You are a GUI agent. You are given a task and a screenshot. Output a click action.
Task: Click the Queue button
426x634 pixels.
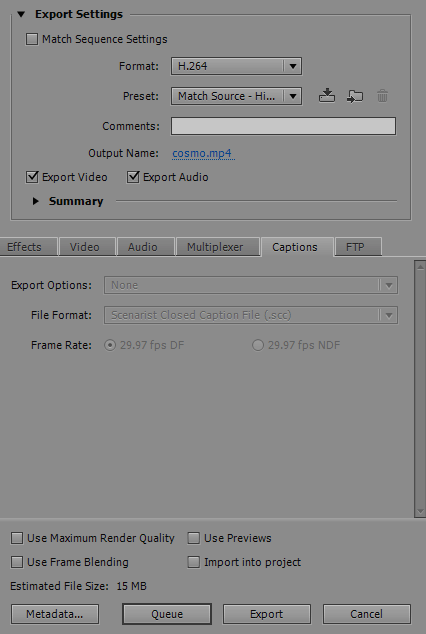coord(167,614)
